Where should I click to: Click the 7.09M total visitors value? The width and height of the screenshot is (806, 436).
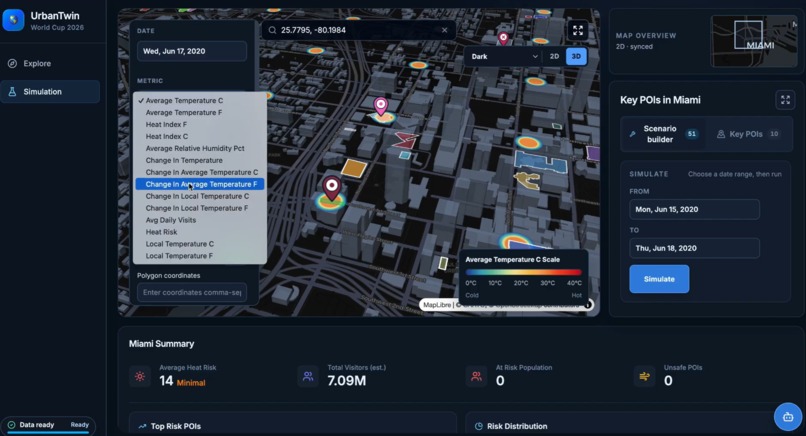tap(347, 381)
